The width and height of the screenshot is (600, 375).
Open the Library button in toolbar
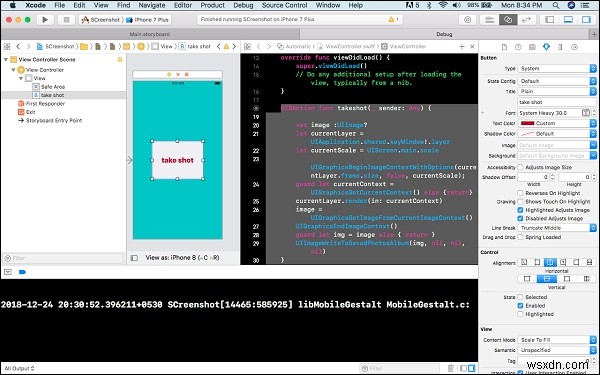(467, 20)
